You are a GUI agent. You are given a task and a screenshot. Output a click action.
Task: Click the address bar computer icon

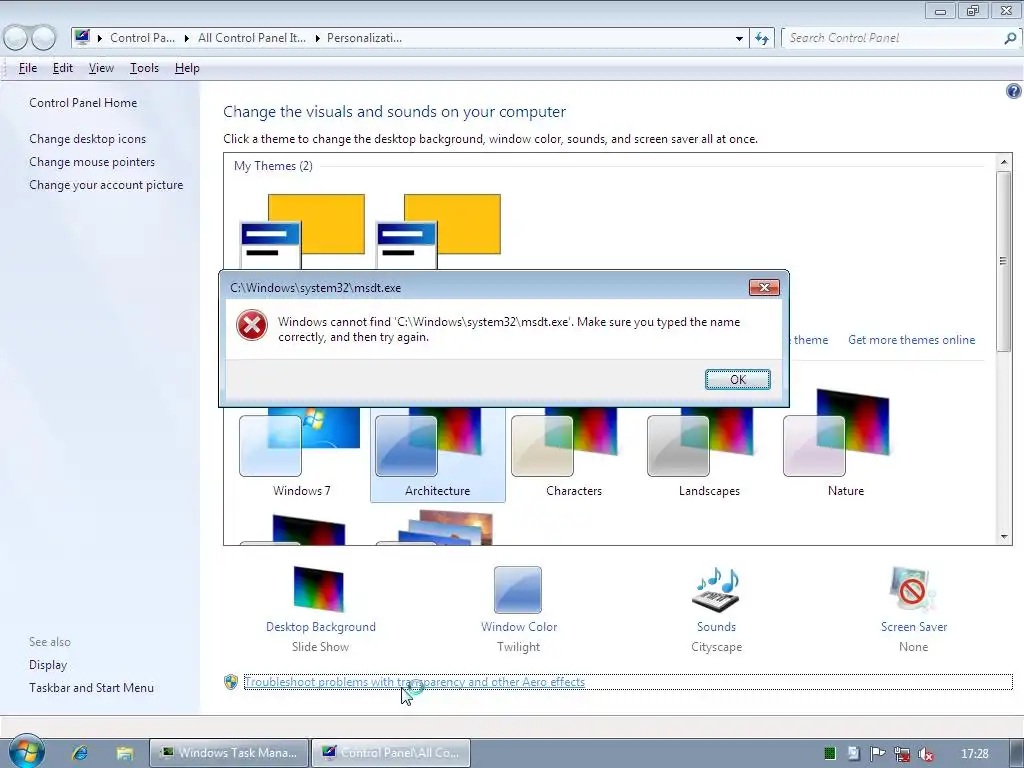pyautogui.click(x=82, y=37)
